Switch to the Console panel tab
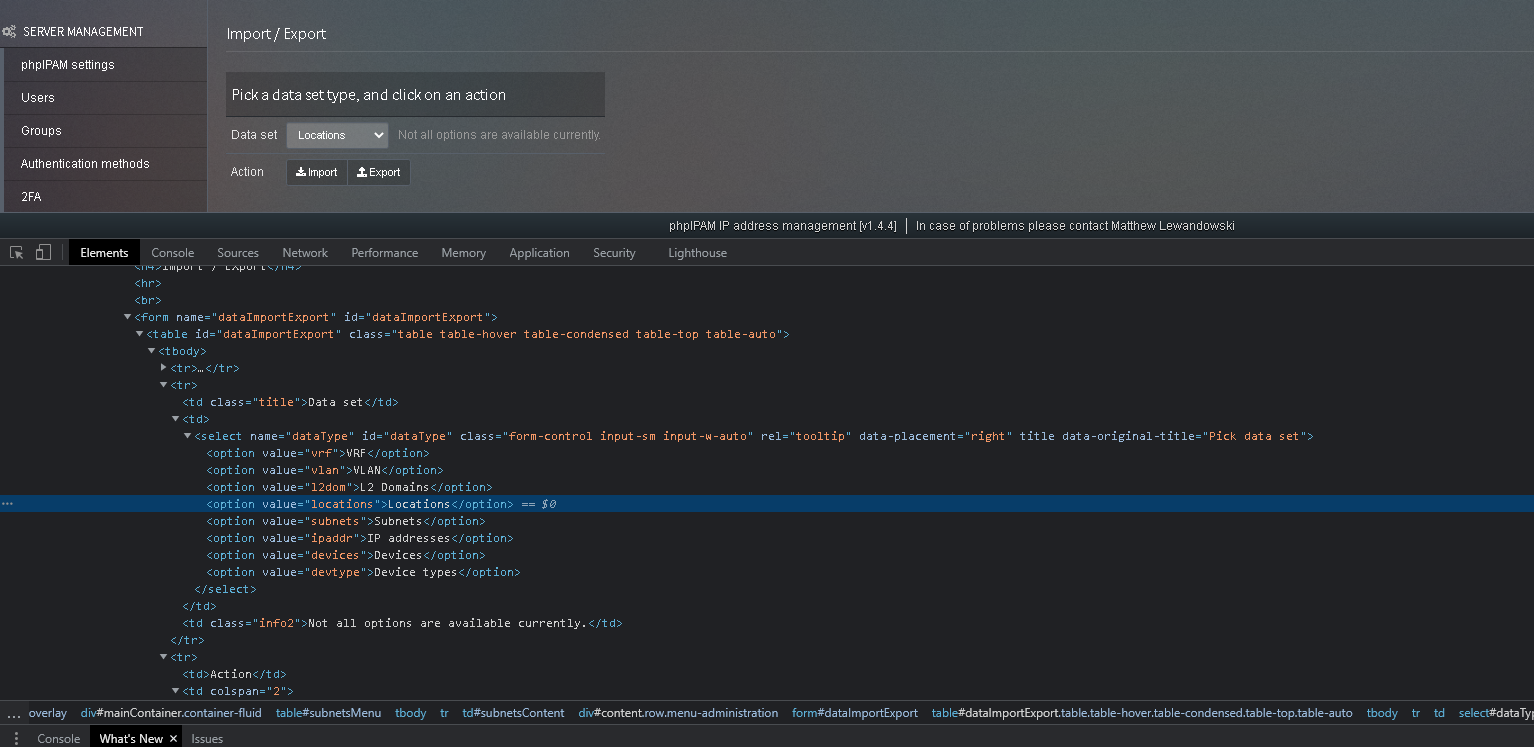1534x747 pixels. click(x=172, y=252)
